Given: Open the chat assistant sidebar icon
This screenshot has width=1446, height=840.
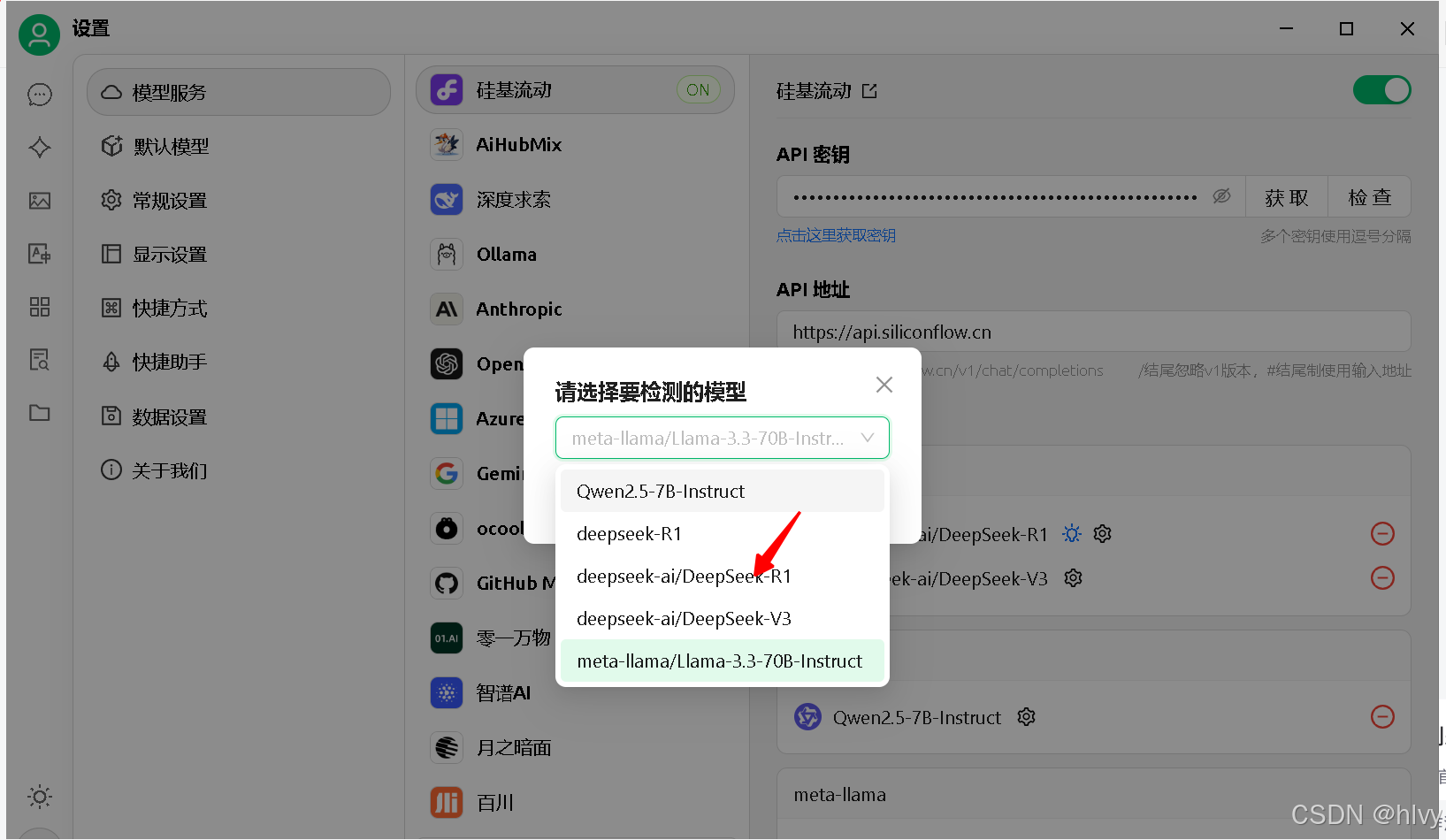Looking at the screenshot, I should point(40,95).
